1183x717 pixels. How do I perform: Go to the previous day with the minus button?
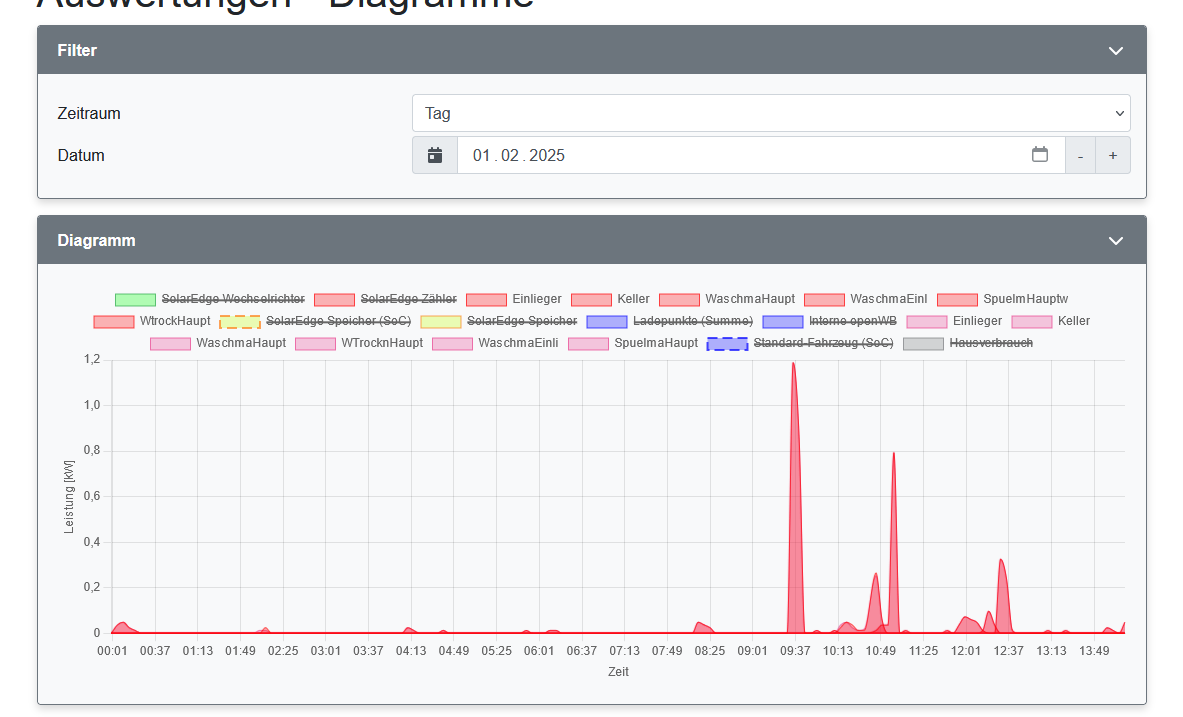pos(1080,155)
